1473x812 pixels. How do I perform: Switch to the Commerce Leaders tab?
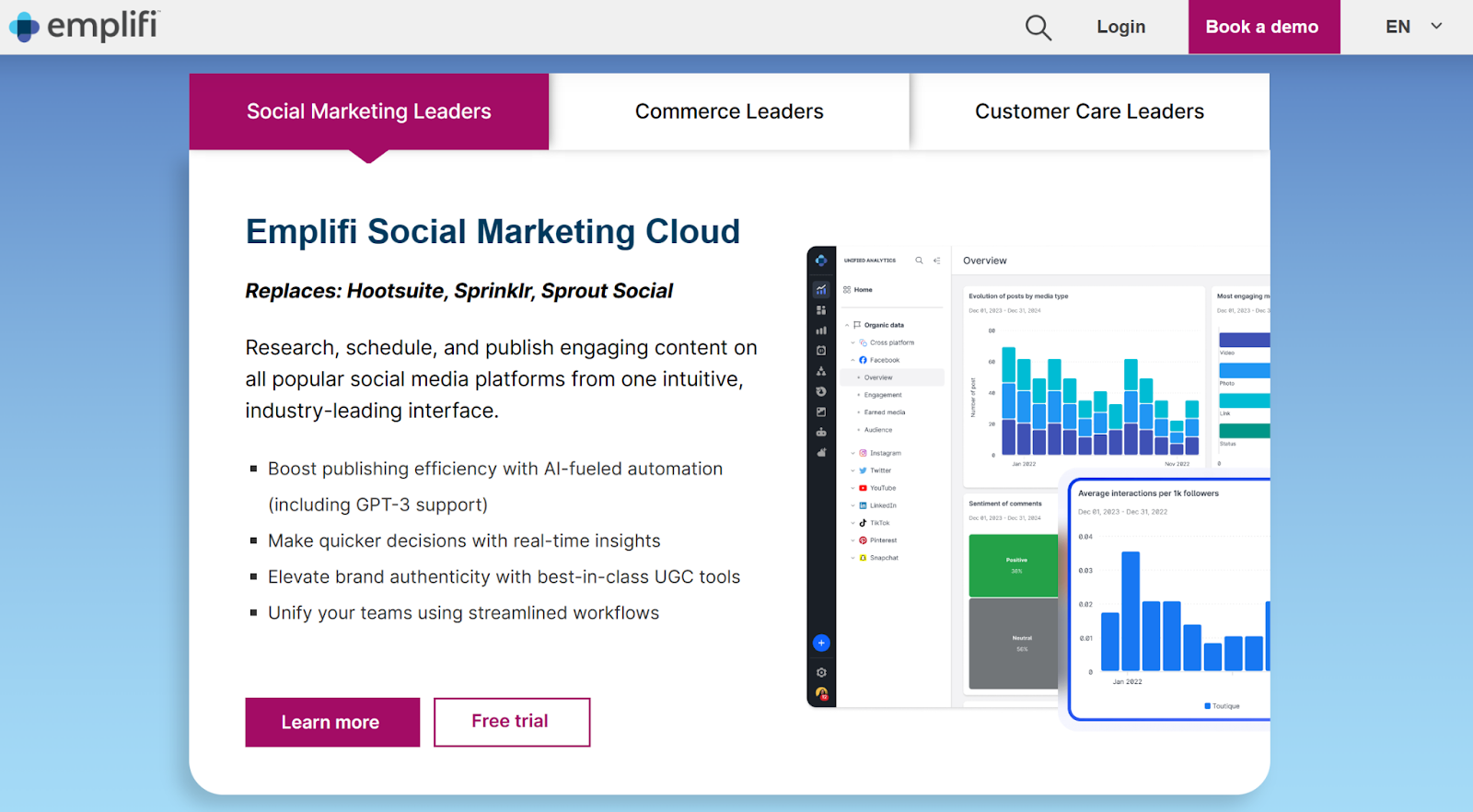pos(729,111)
